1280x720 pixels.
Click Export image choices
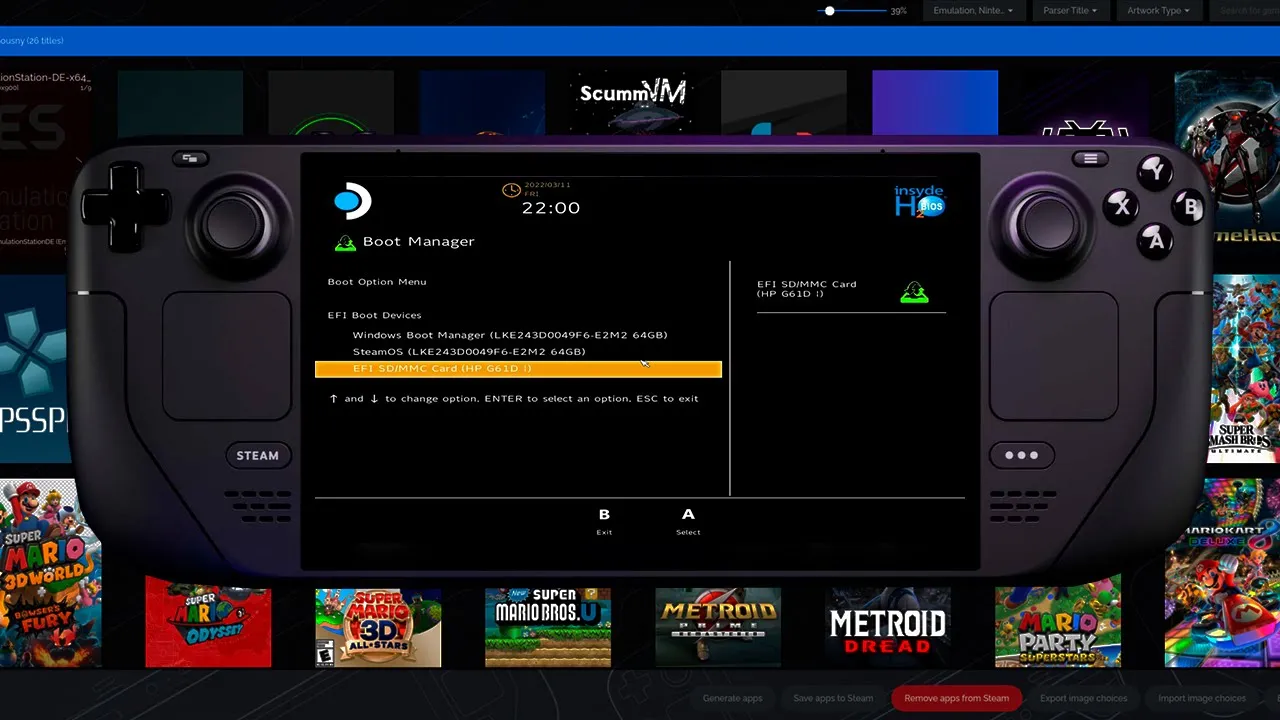click(1083, 698)
